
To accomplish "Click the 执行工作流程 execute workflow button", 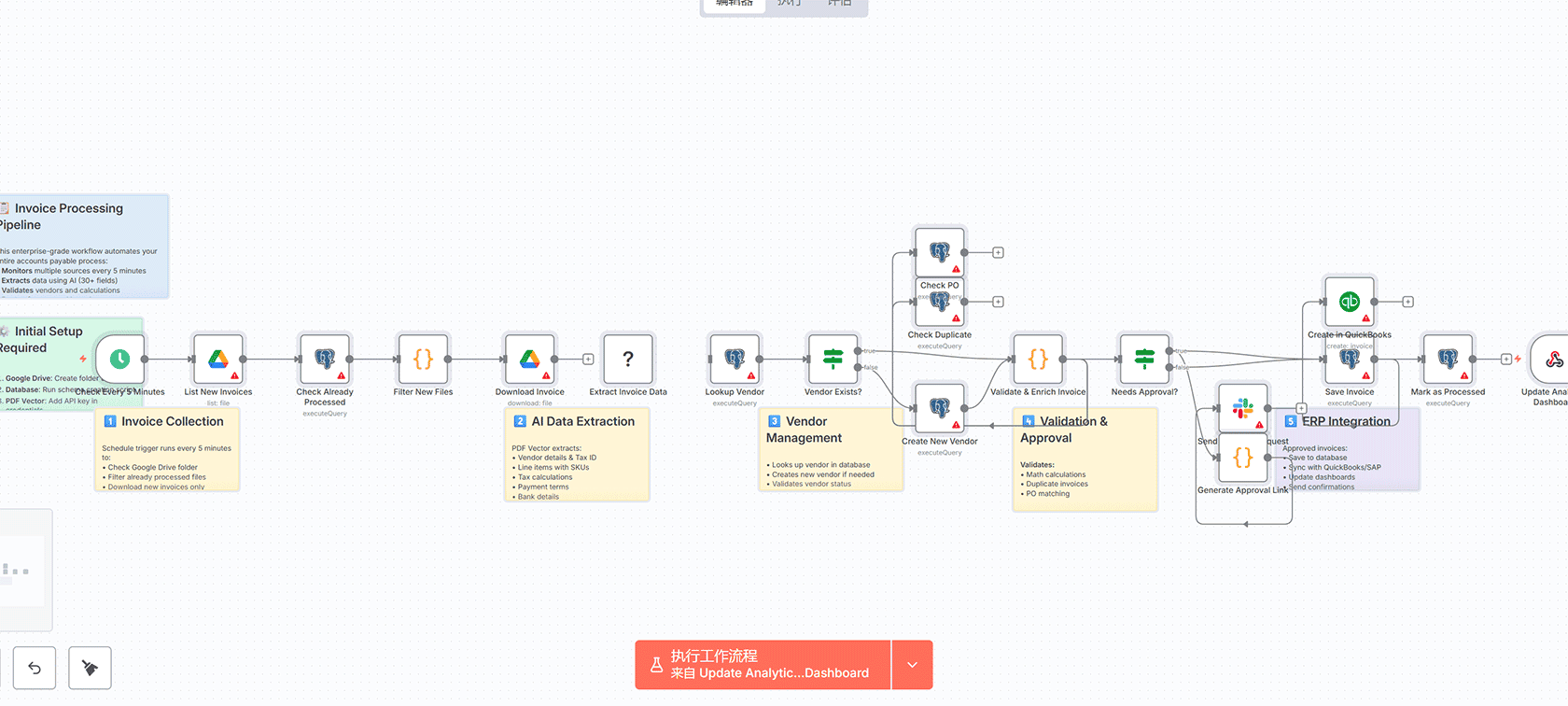I will 763,665.
